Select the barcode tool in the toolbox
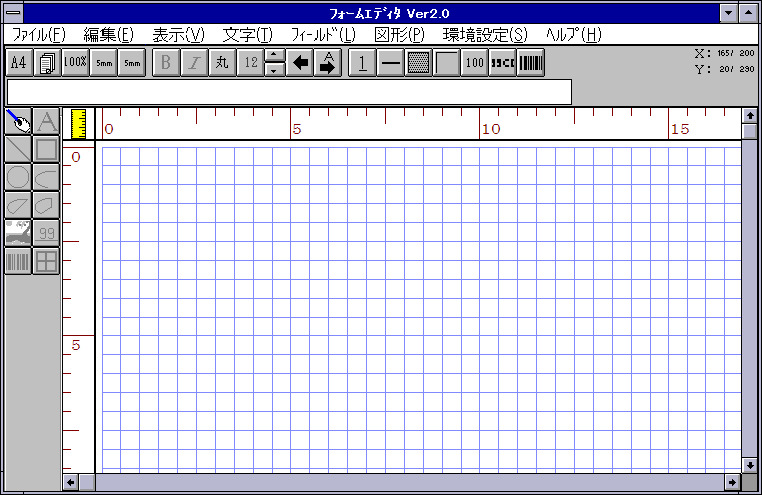This screenshot has height=495, width=762. 18,261
